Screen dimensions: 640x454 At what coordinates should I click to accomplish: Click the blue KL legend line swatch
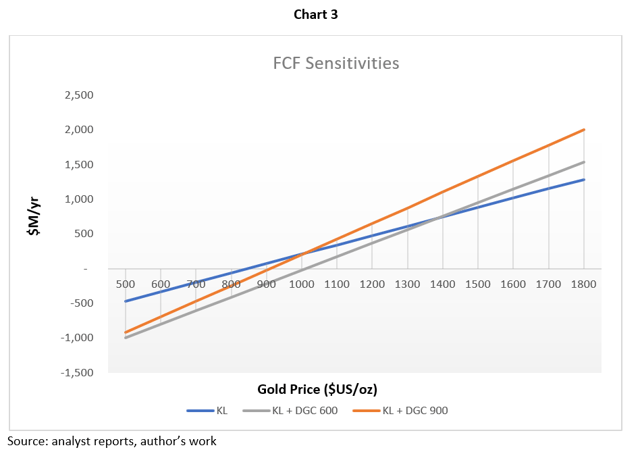pos(200,410)
